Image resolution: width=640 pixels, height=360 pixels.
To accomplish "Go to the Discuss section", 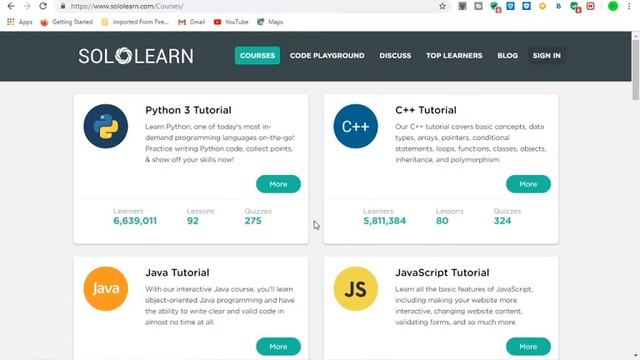I will pos(395,56).
